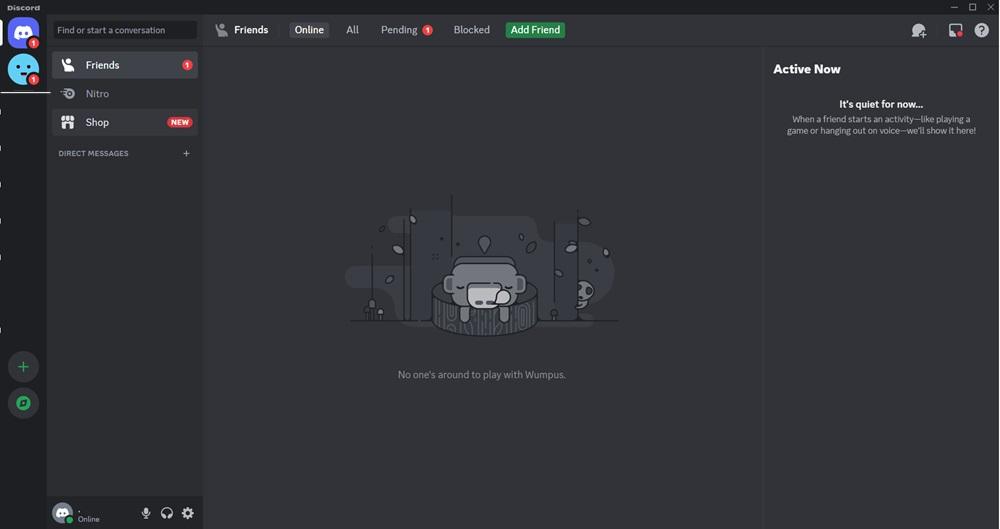This screenshot has width=1000, height=529.
Task: Click 'No one's around to play with Wumpus.'
Action: (x=482, y=375)
